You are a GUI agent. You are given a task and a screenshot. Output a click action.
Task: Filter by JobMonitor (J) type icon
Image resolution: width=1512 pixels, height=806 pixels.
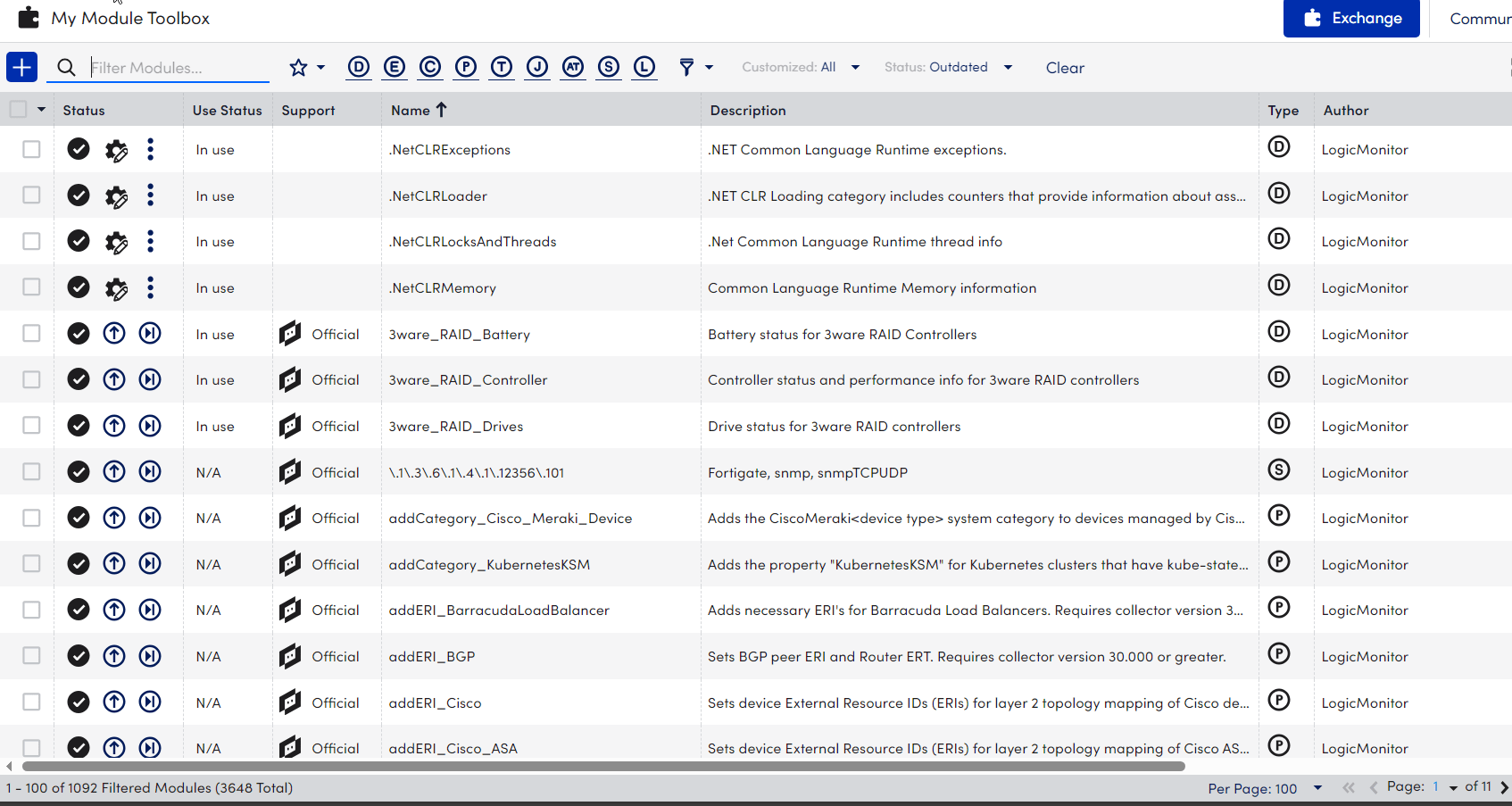[537, 67]
